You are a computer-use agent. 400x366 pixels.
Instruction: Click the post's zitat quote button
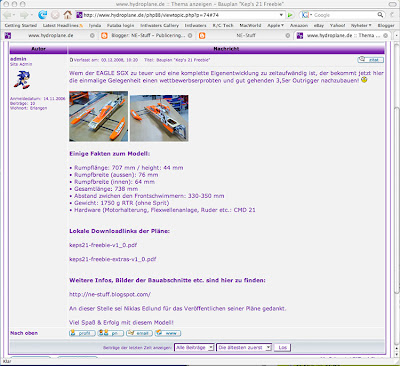click(371, 60)
